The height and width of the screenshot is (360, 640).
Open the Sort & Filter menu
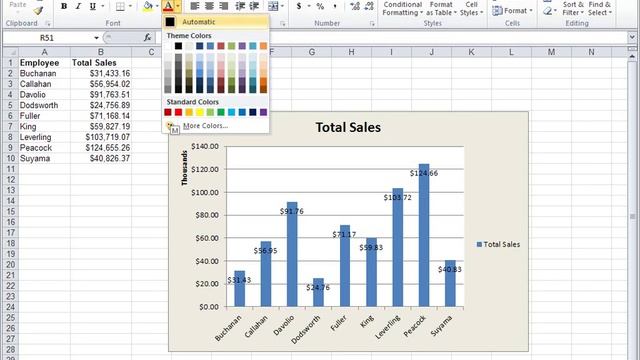[x=573, y=9]
